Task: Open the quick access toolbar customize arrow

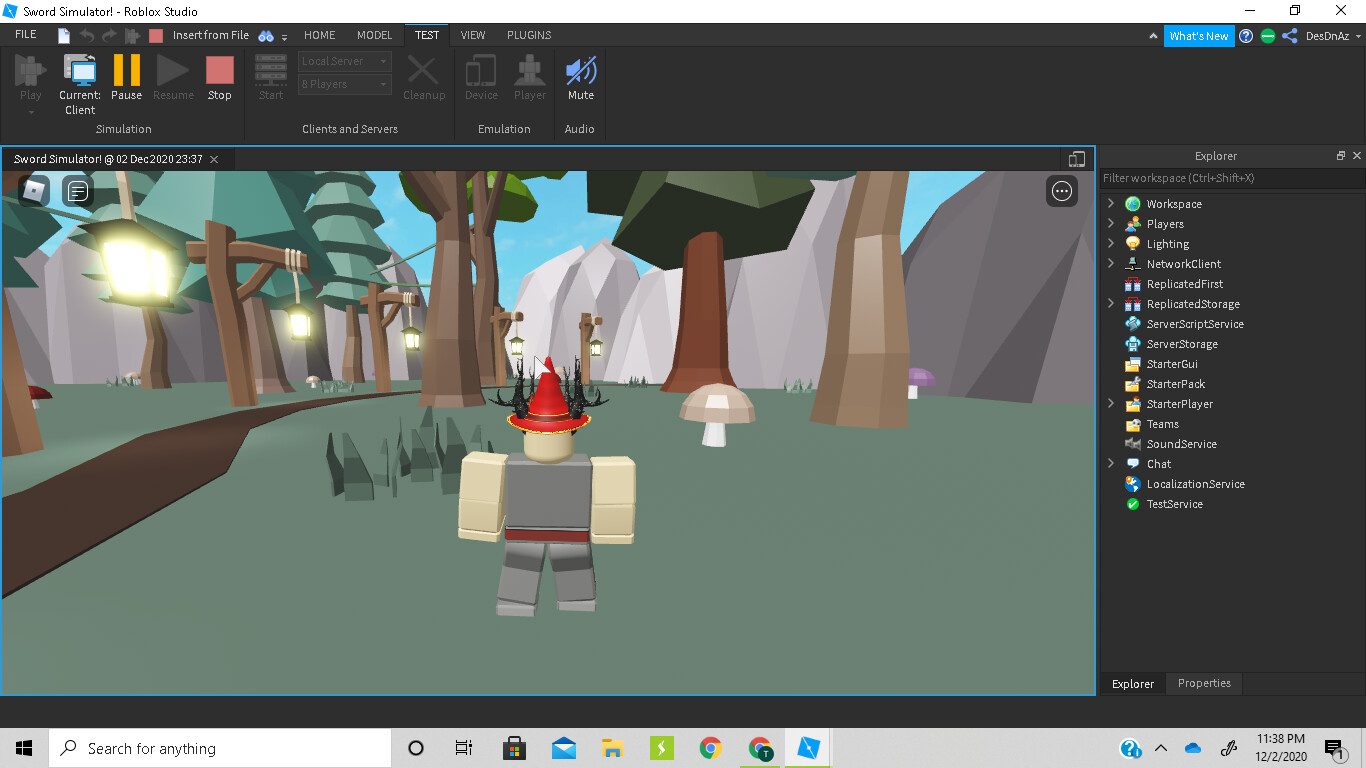Action: [x=285, y=37]
